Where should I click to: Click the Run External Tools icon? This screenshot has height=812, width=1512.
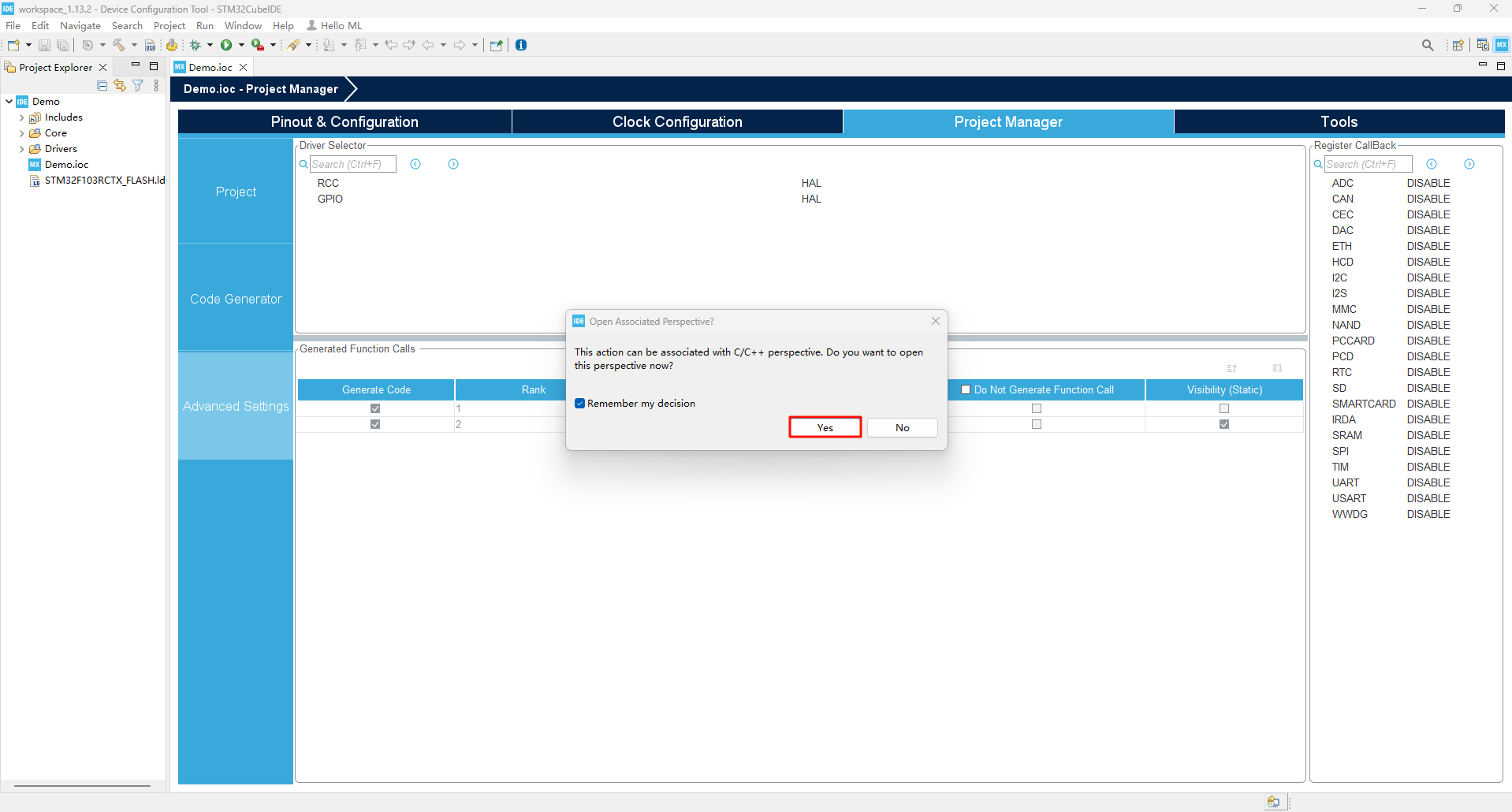[257, 45]
